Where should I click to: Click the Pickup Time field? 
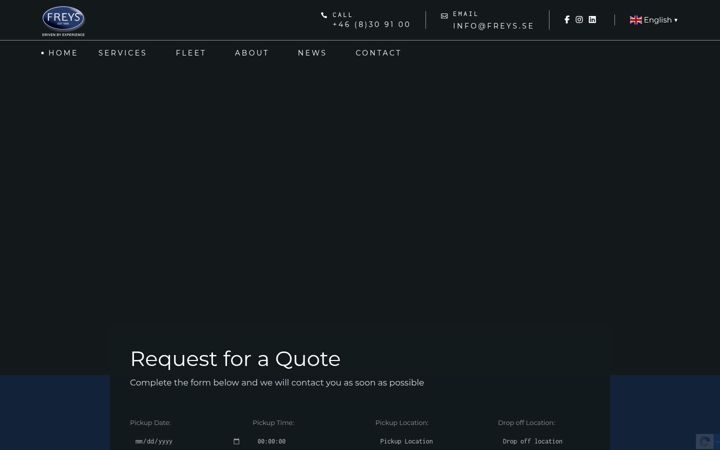310,441
